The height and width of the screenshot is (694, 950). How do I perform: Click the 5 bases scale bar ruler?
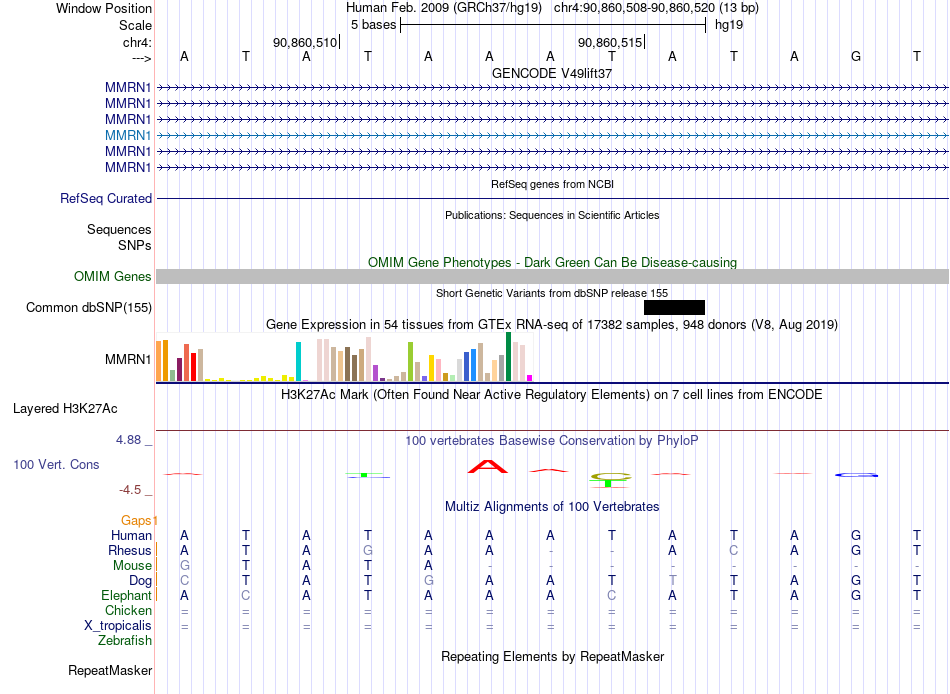coord(553,25)
